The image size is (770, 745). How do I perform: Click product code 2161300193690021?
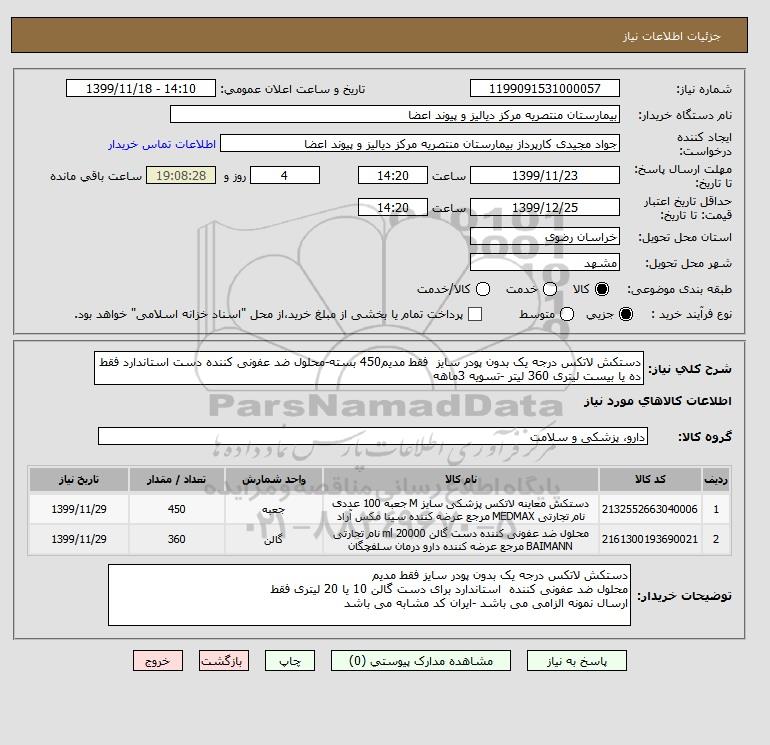(x=650, y=539)
